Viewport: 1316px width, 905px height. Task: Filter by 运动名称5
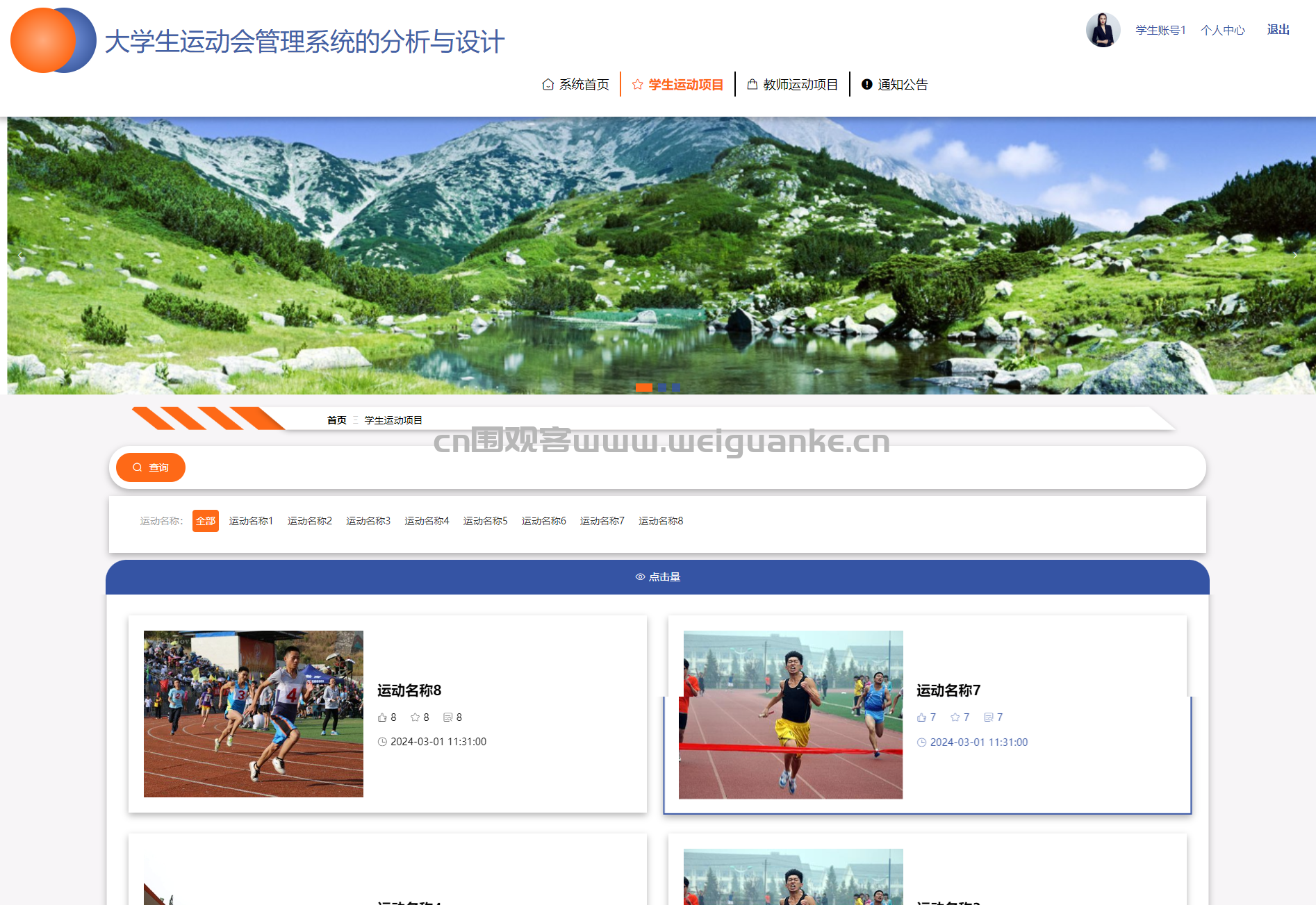pos(486,521)
